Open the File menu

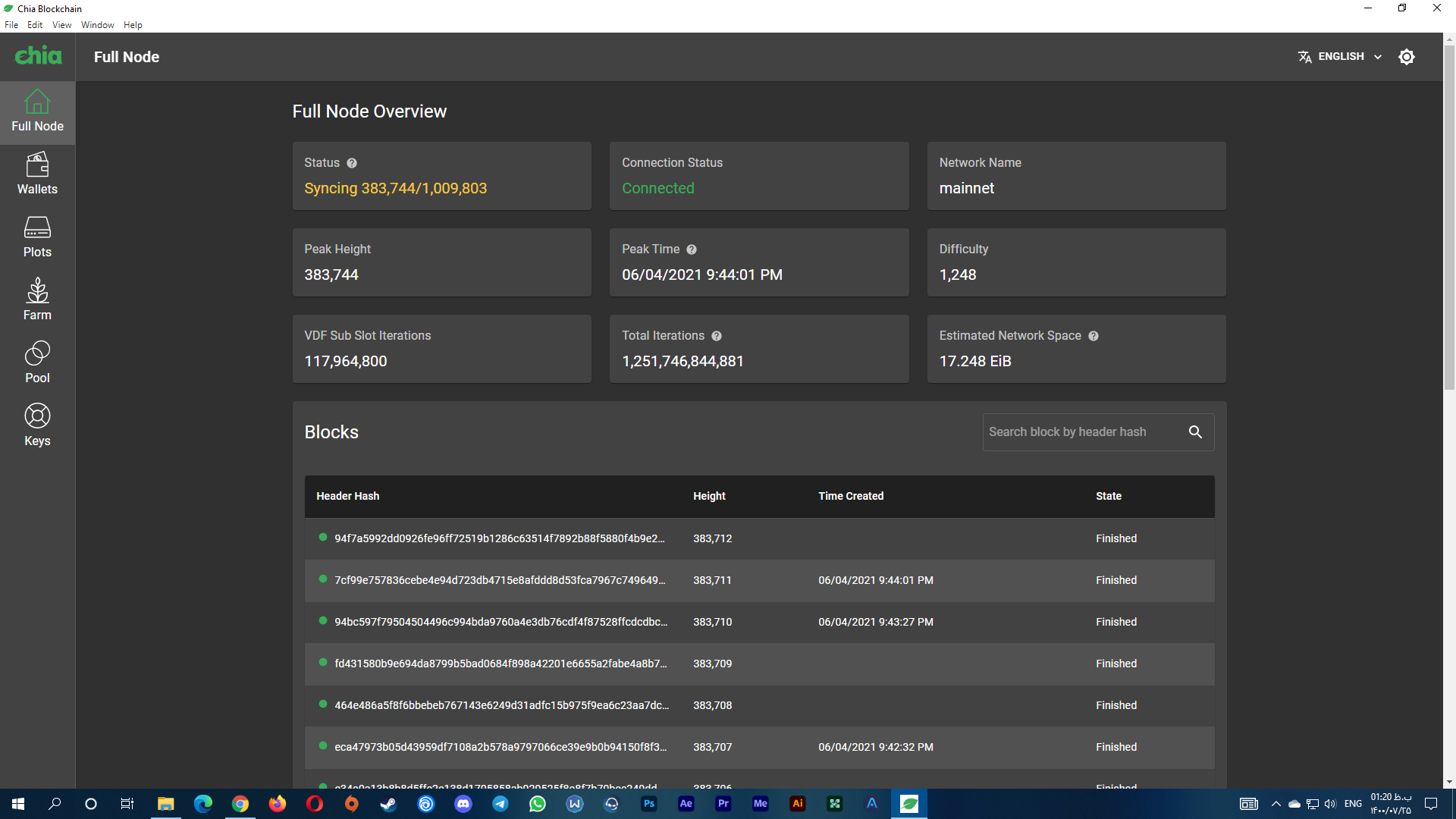click(x=11, y=25)
